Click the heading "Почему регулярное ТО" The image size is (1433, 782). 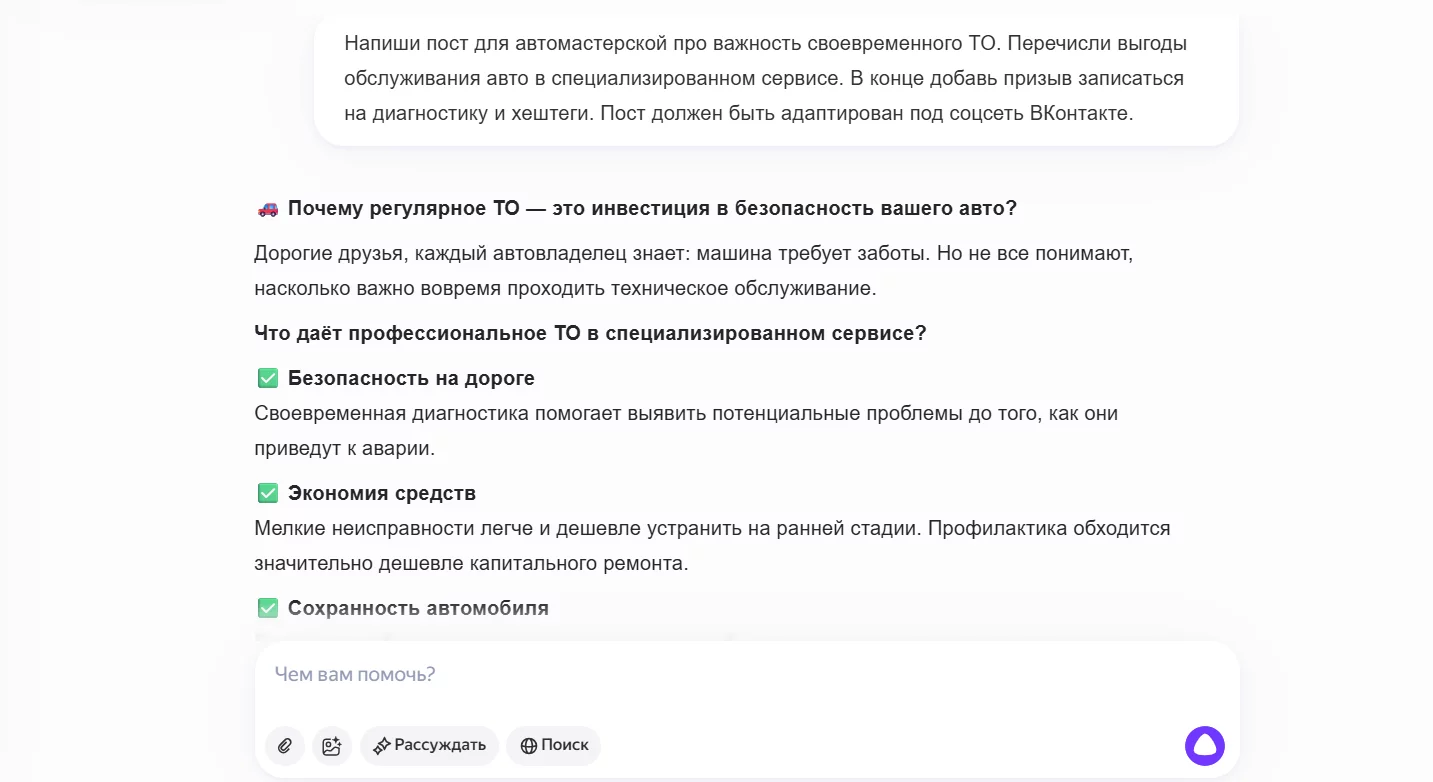click(x=652, y=209)
